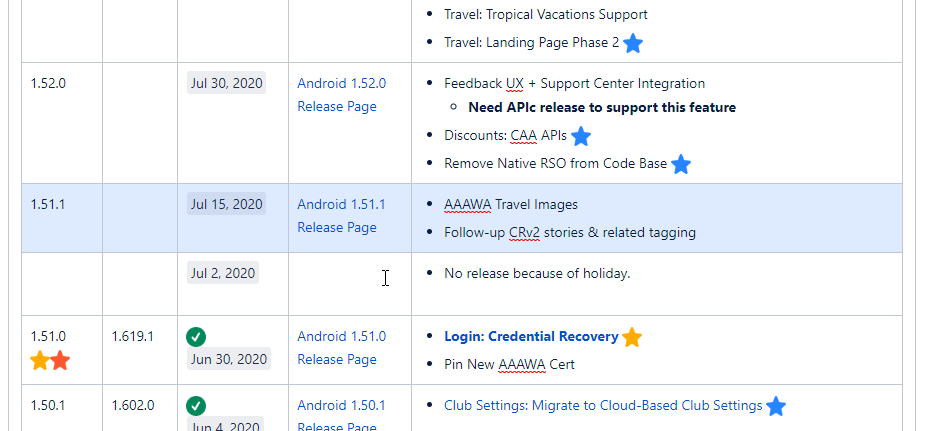This screenshot has width=929, height=431.
Task: Select the Jul 15, 2020 date chip
Action: 226,204
